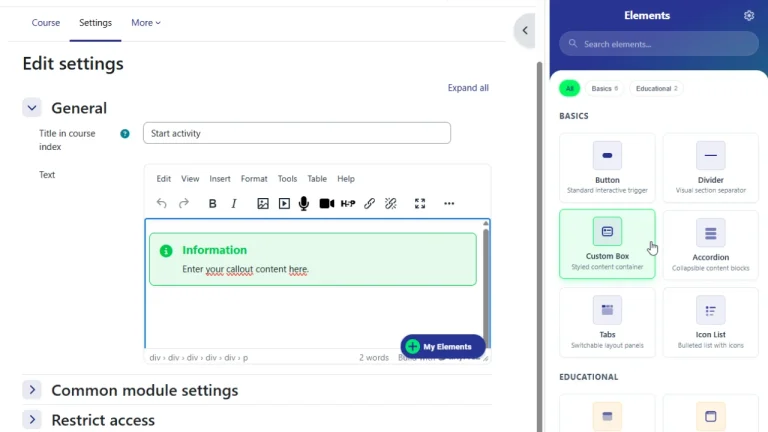Collapse the side drawer with the arrow button
768x432 pixels.
[525, 30]
